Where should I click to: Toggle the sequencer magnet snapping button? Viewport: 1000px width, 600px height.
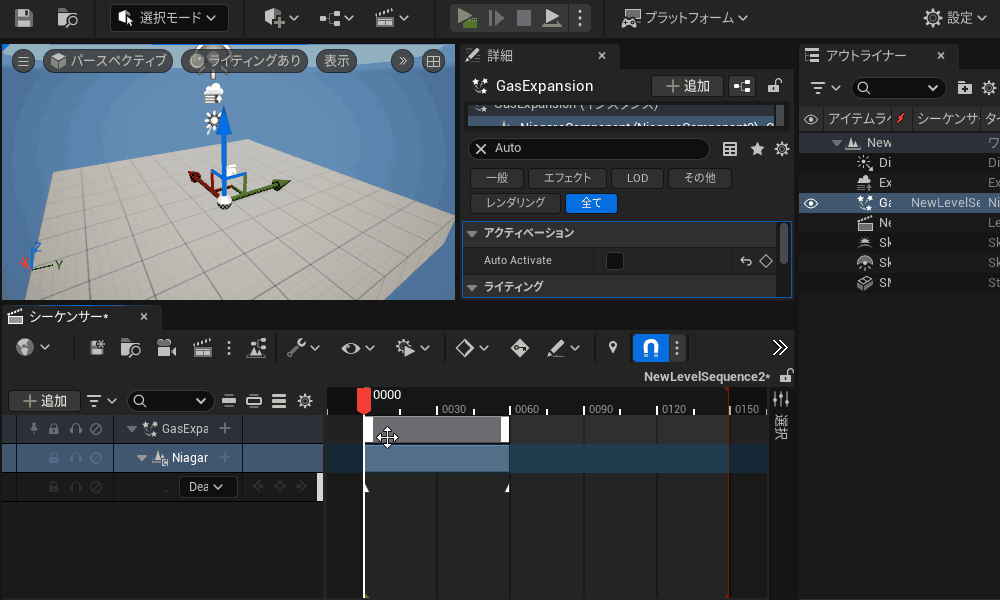[x=650, y=348]
